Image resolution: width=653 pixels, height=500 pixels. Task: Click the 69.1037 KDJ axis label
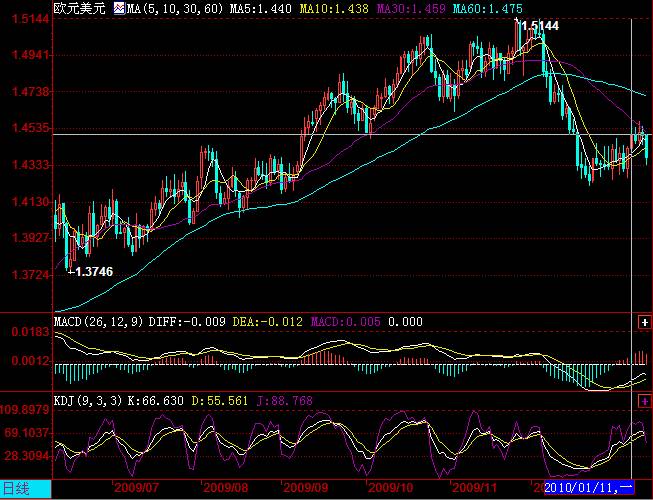click(28, 433)
